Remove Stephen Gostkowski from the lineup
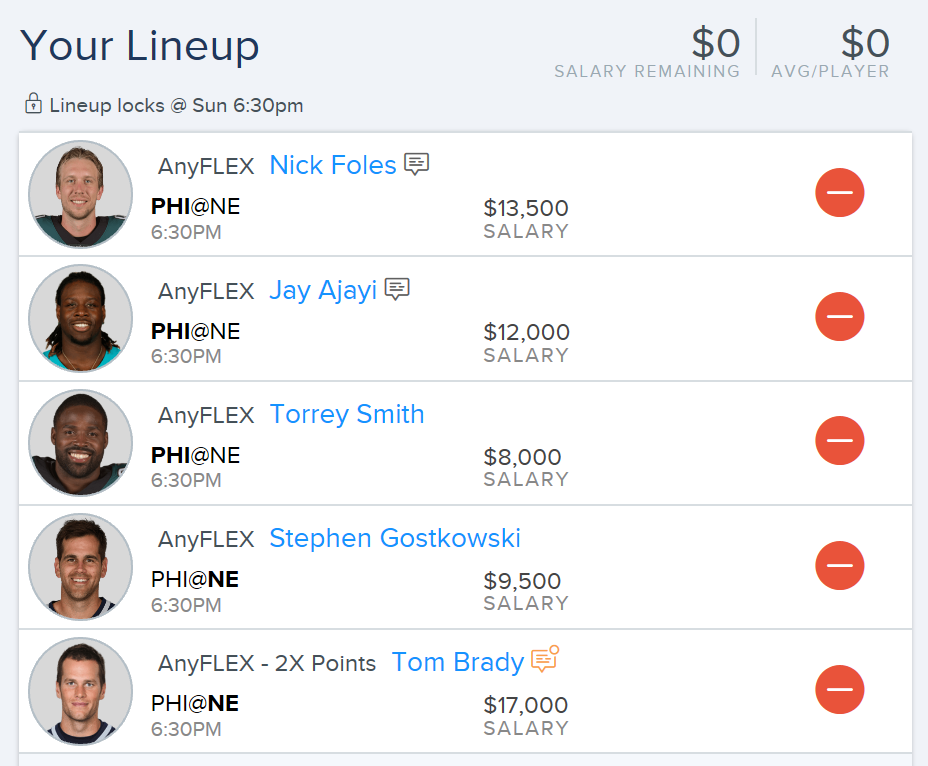Viewport: 928px width, 766px height. click(x=839, y=565)
